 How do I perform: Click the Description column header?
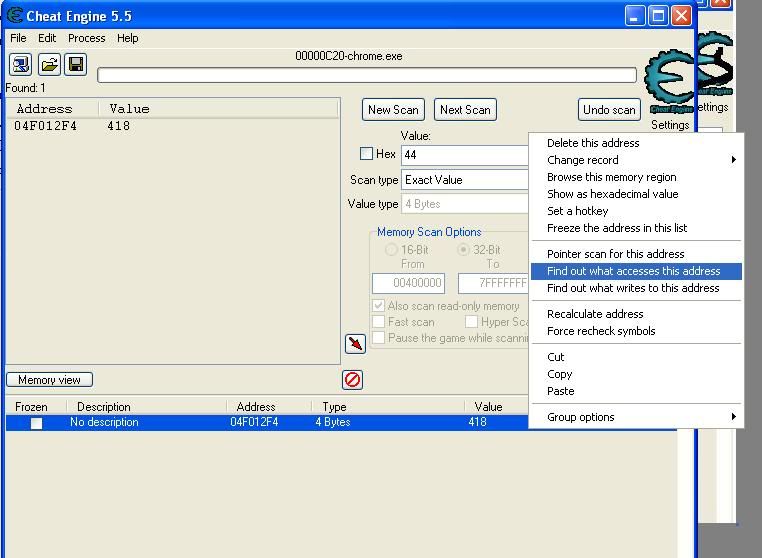[x=104, y=407]
